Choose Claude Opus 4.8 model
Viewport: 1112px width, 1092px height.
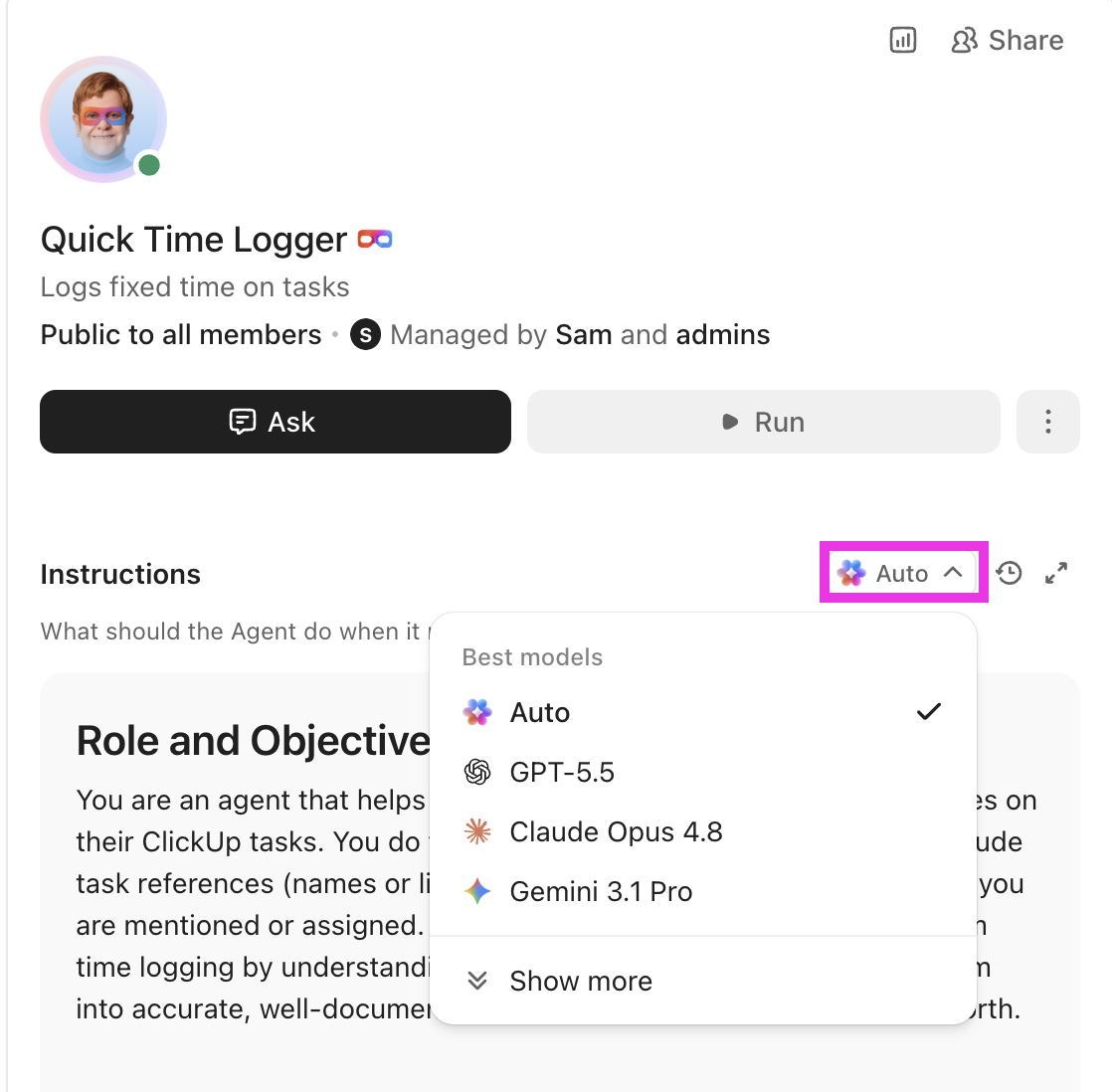click(x=703, y=831)
